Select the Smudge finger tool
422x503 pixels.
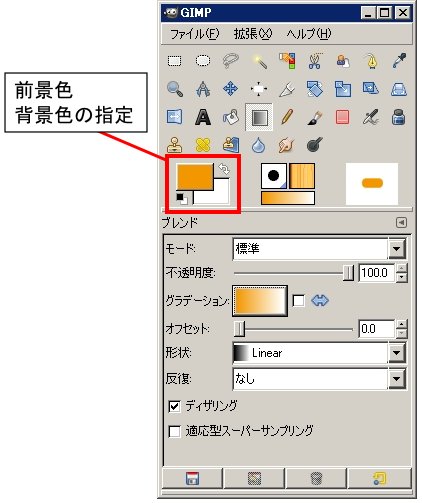[x=287, y=145]
